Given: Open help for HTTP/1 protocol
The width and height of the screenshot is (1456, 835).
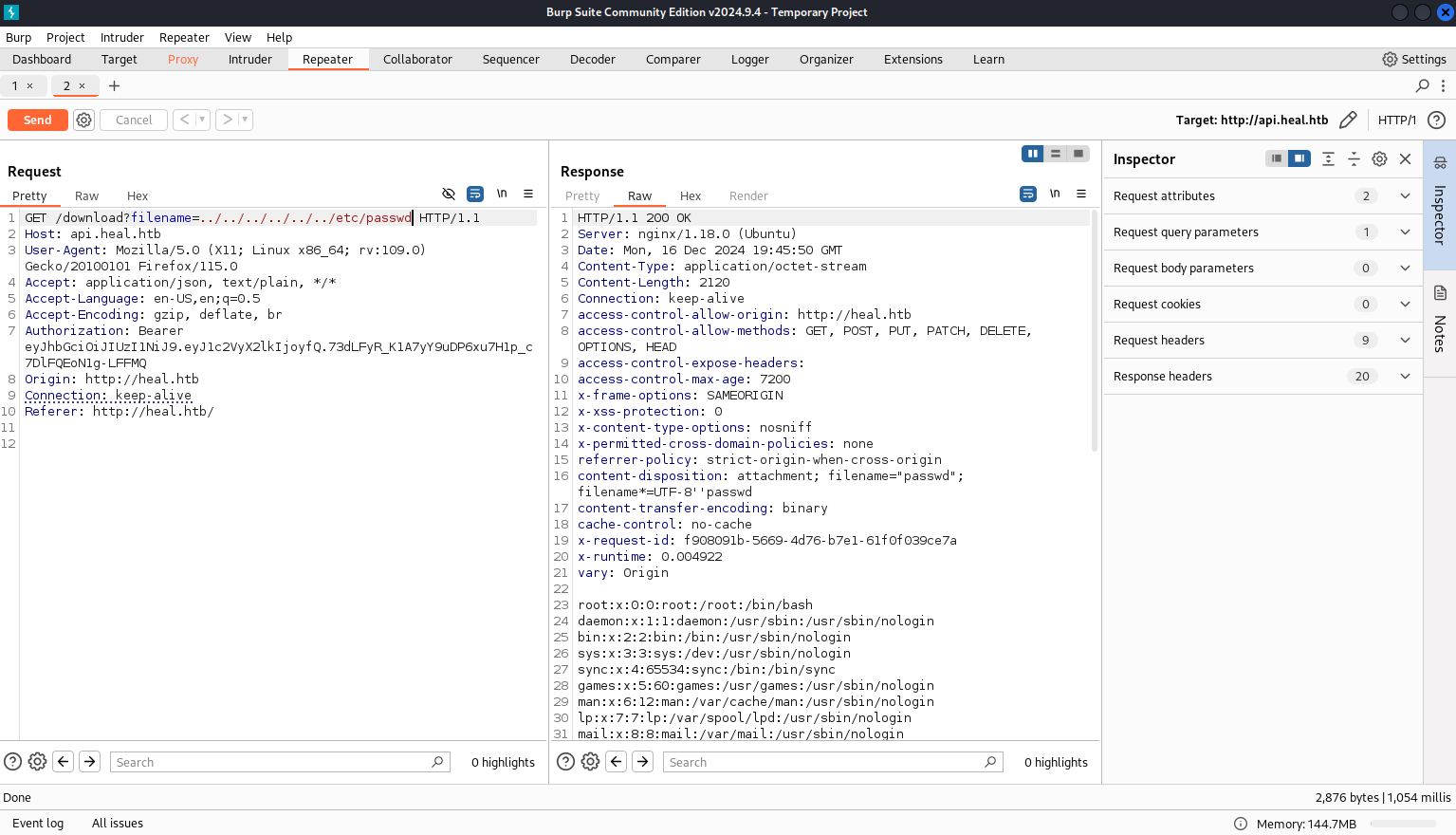Looking at the screenshot, I should tap(1436, 120).
